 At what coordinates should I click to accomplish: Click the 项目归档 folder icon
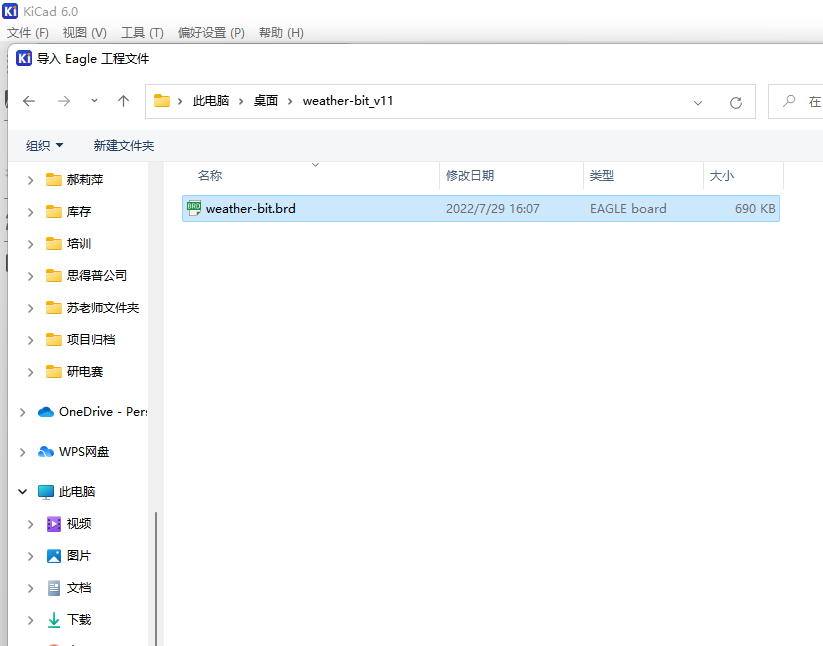coord(54,340)
